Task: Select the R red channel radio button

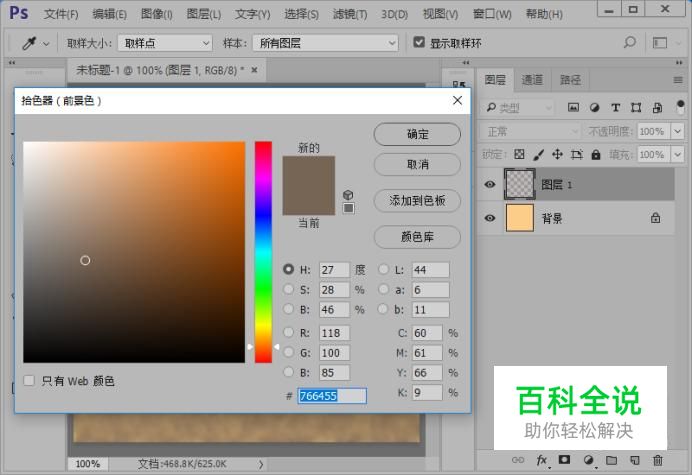Action: tap(289, 332)
